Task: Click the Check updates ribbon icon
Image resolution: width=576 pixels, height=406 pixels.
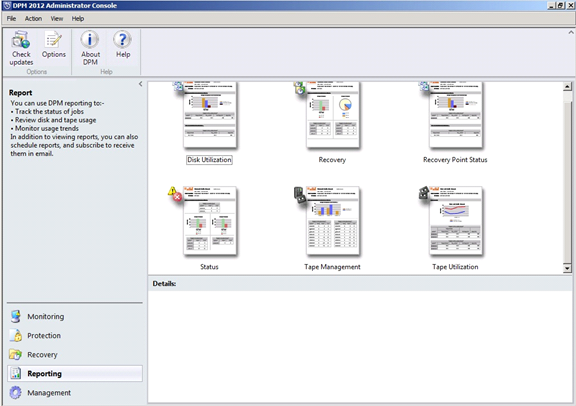Action: pyautogui.click(x=21, y=39)
